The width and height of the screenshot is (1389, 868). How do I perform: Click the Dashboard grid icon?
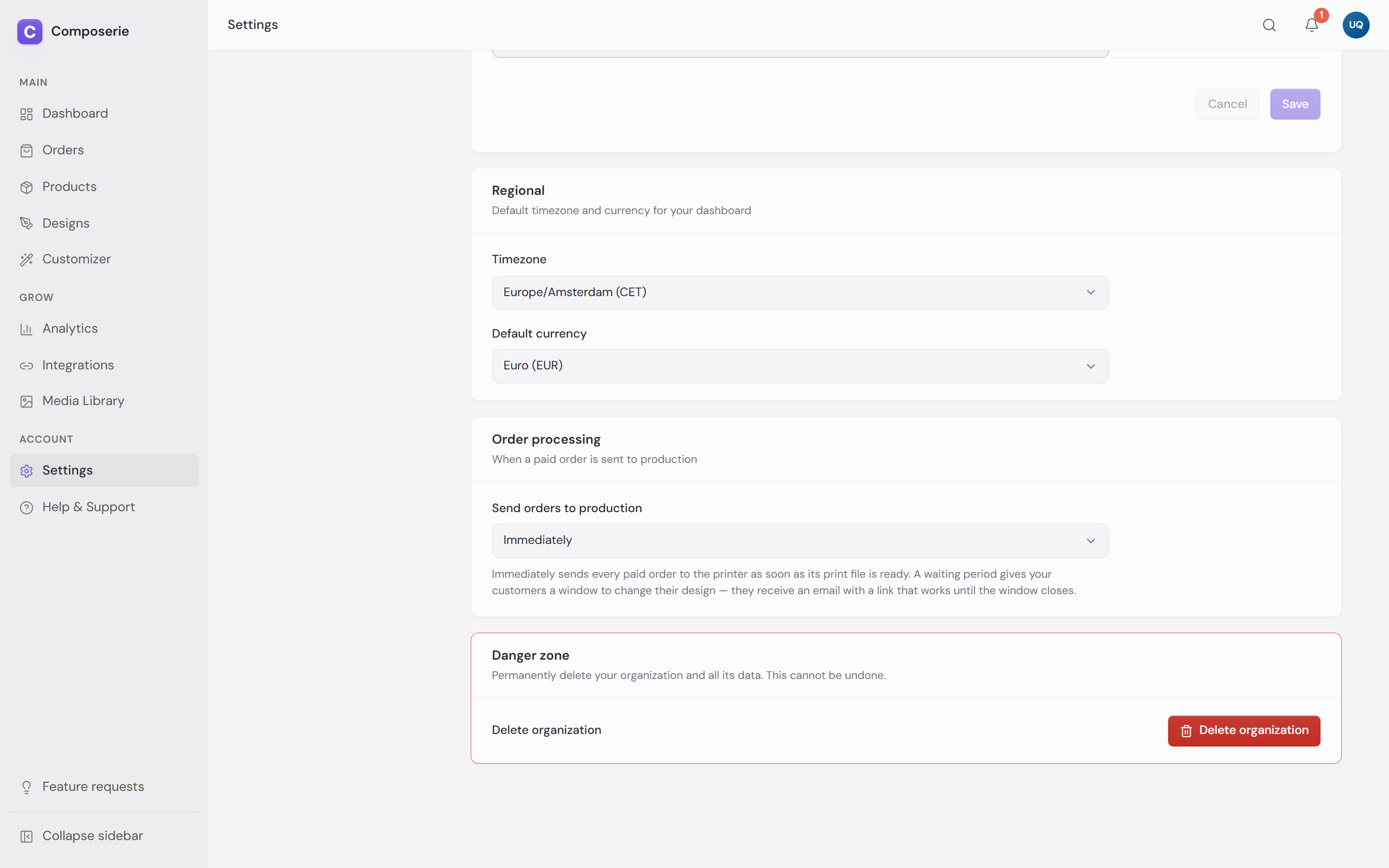[x=27, y=114]
